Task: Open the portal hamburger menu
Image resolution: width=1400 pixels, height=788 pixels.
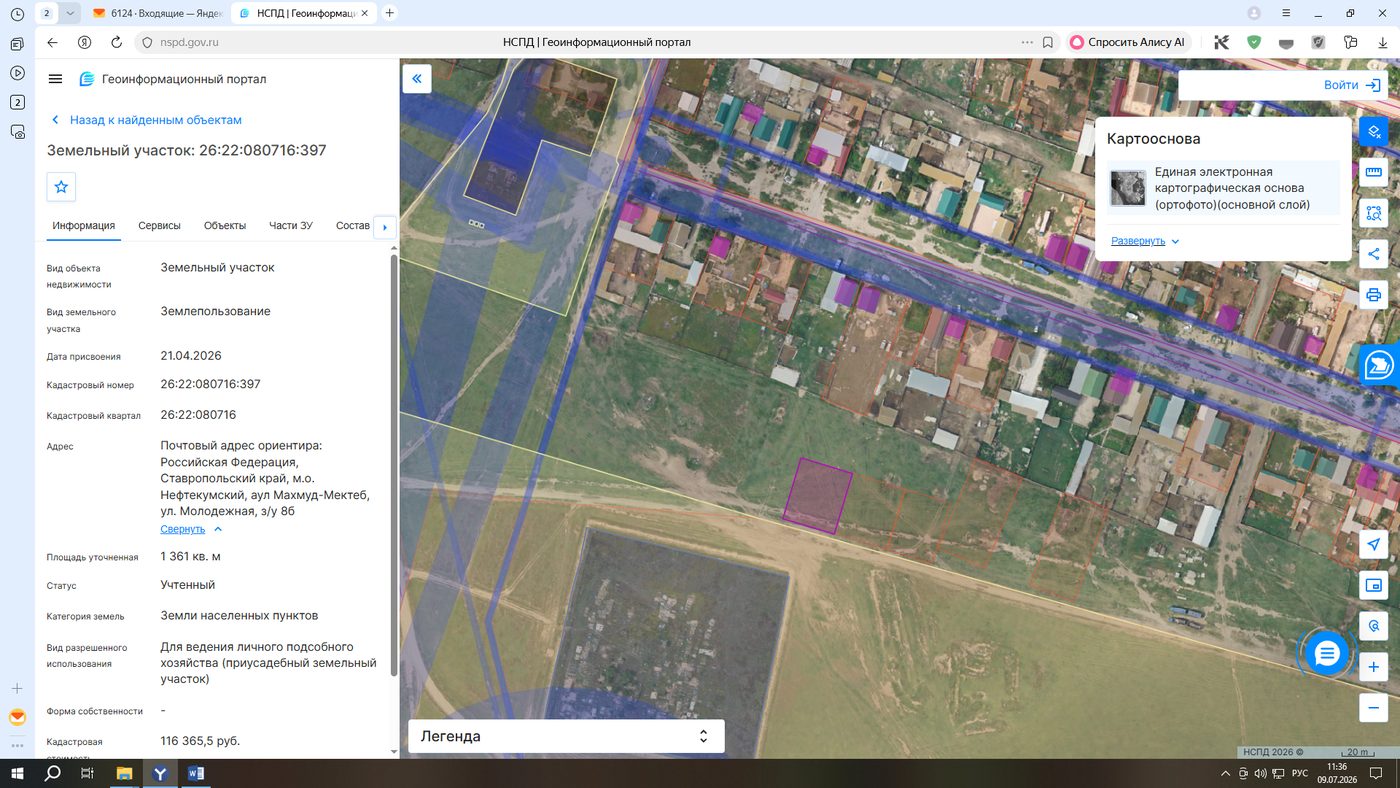Action: point(55,79)
